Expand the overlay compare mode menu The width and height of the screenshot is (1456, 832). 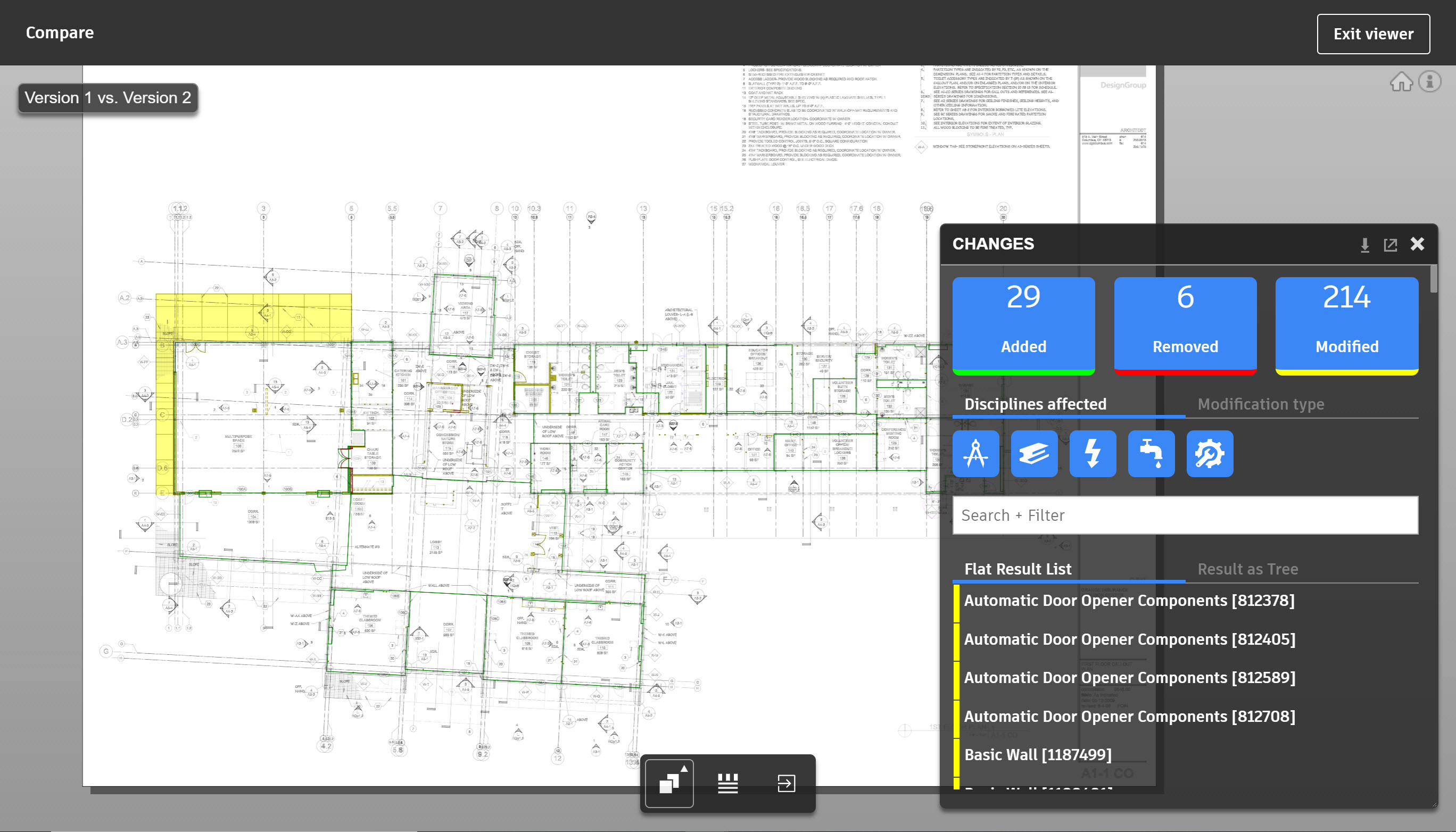pos(669,783)
